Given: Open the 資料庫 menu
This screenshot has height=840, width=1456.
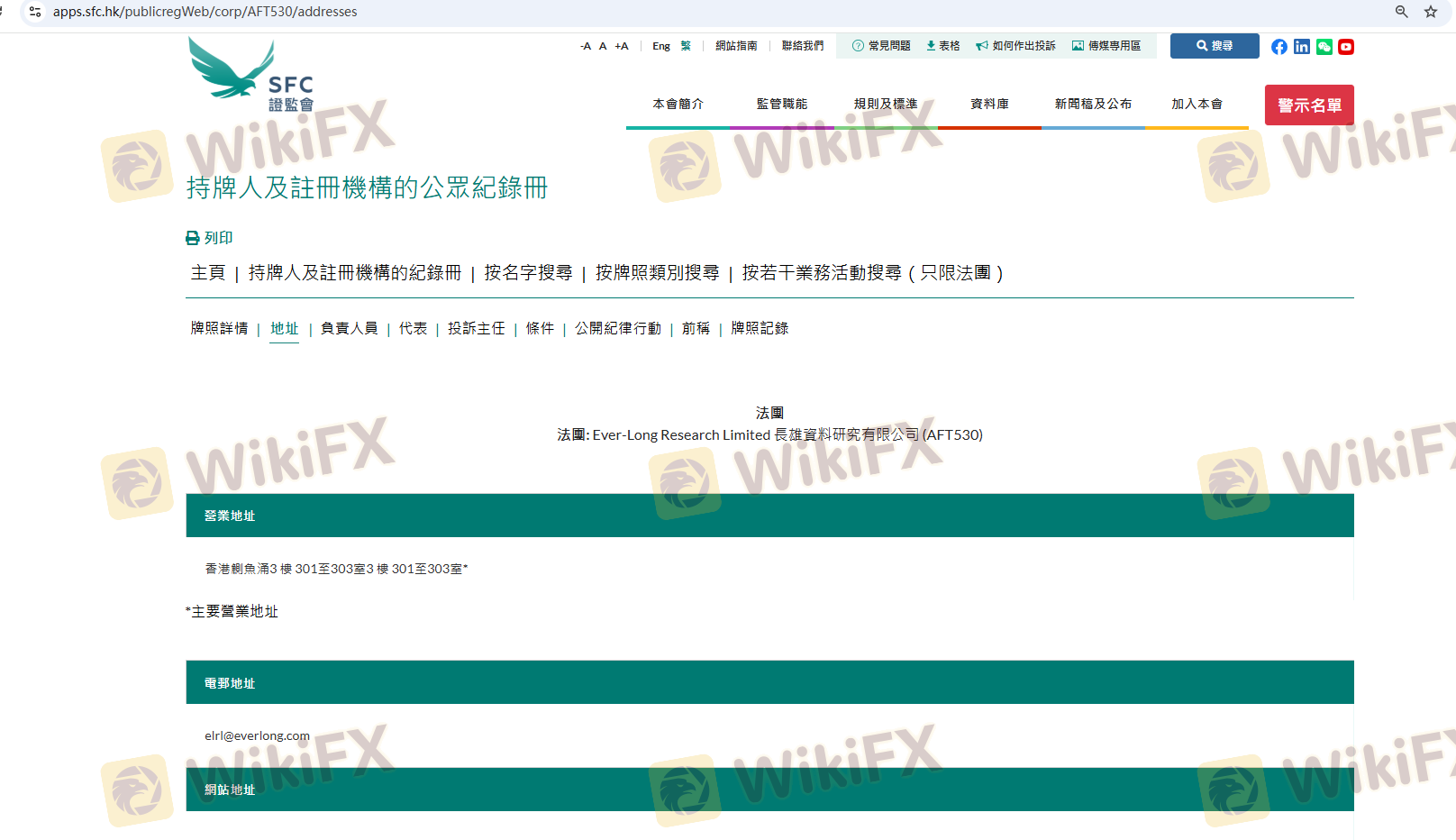Looking at the screenshot, I should 989,105.
